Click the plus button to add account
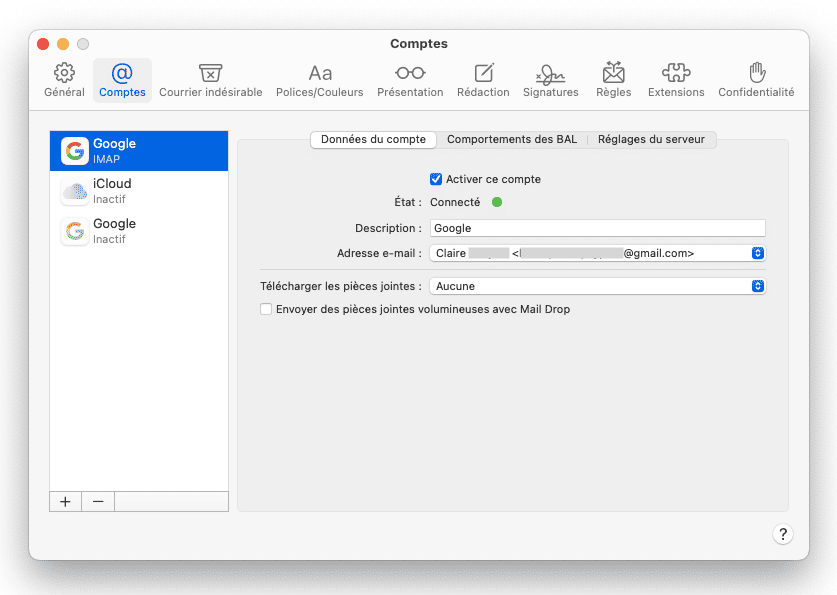 65,502
